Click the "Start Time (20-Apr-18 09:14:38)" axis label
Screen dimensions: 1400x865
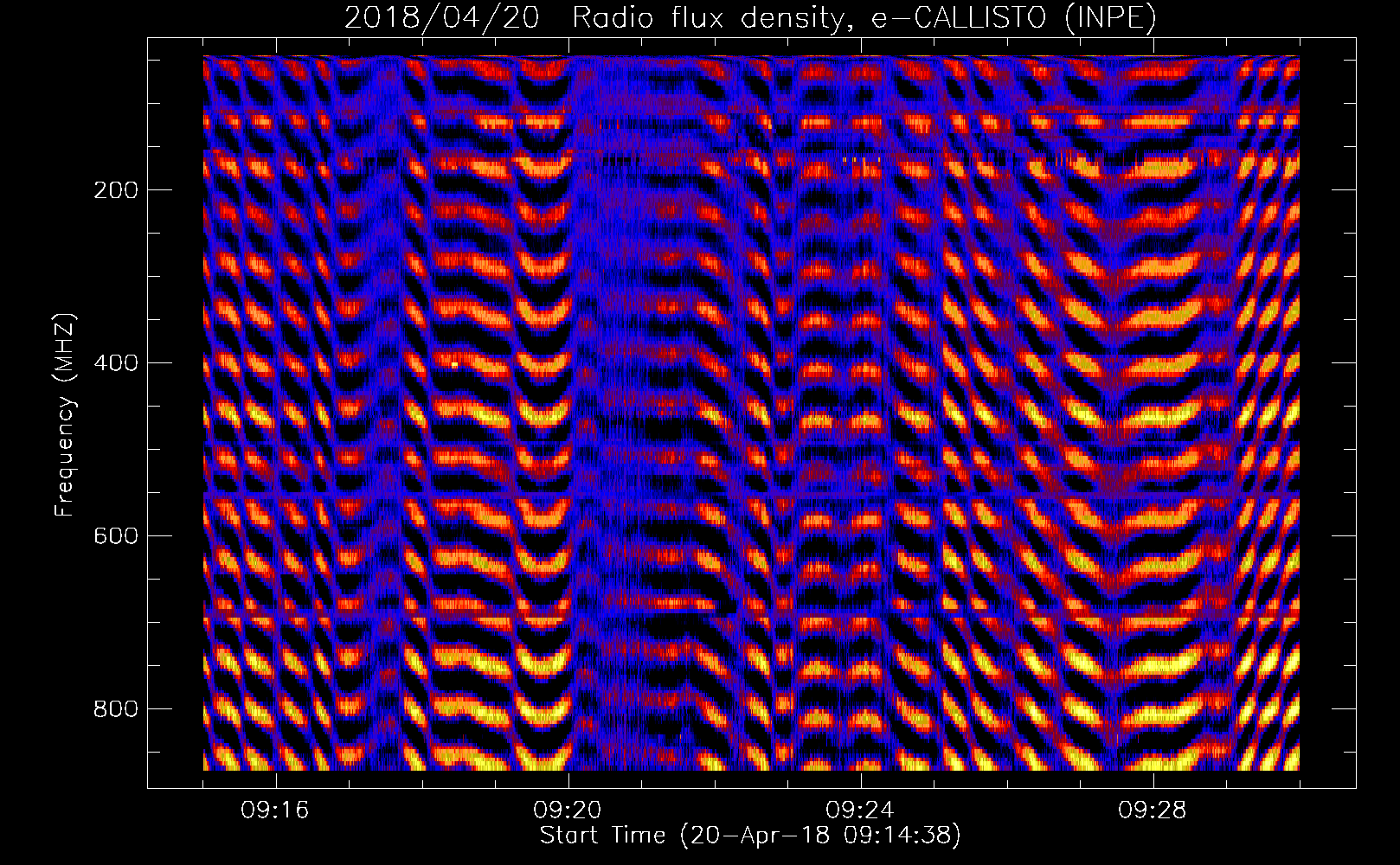point(750,836)
